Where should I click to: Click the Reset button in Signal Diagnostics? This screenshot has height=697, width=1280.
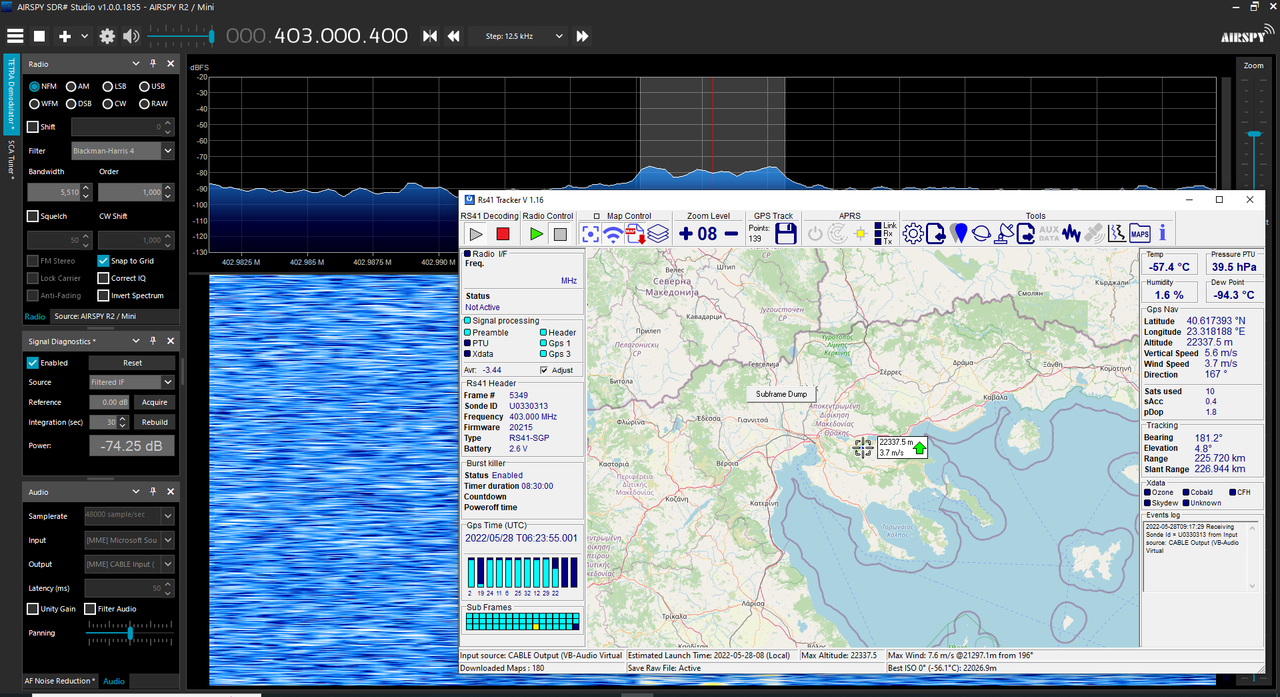point(132,363)
